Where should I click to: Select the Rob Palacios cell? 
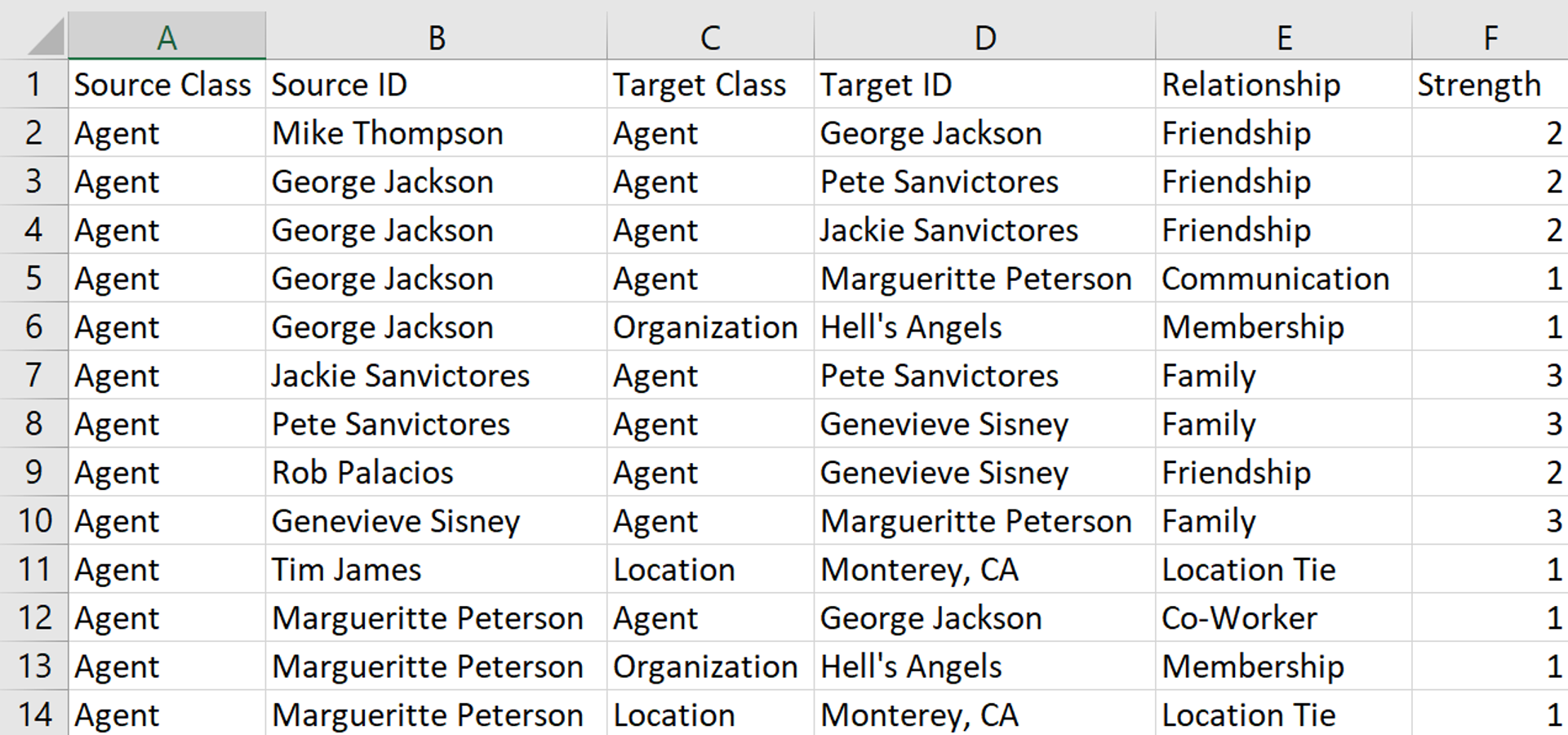point(362,473)
